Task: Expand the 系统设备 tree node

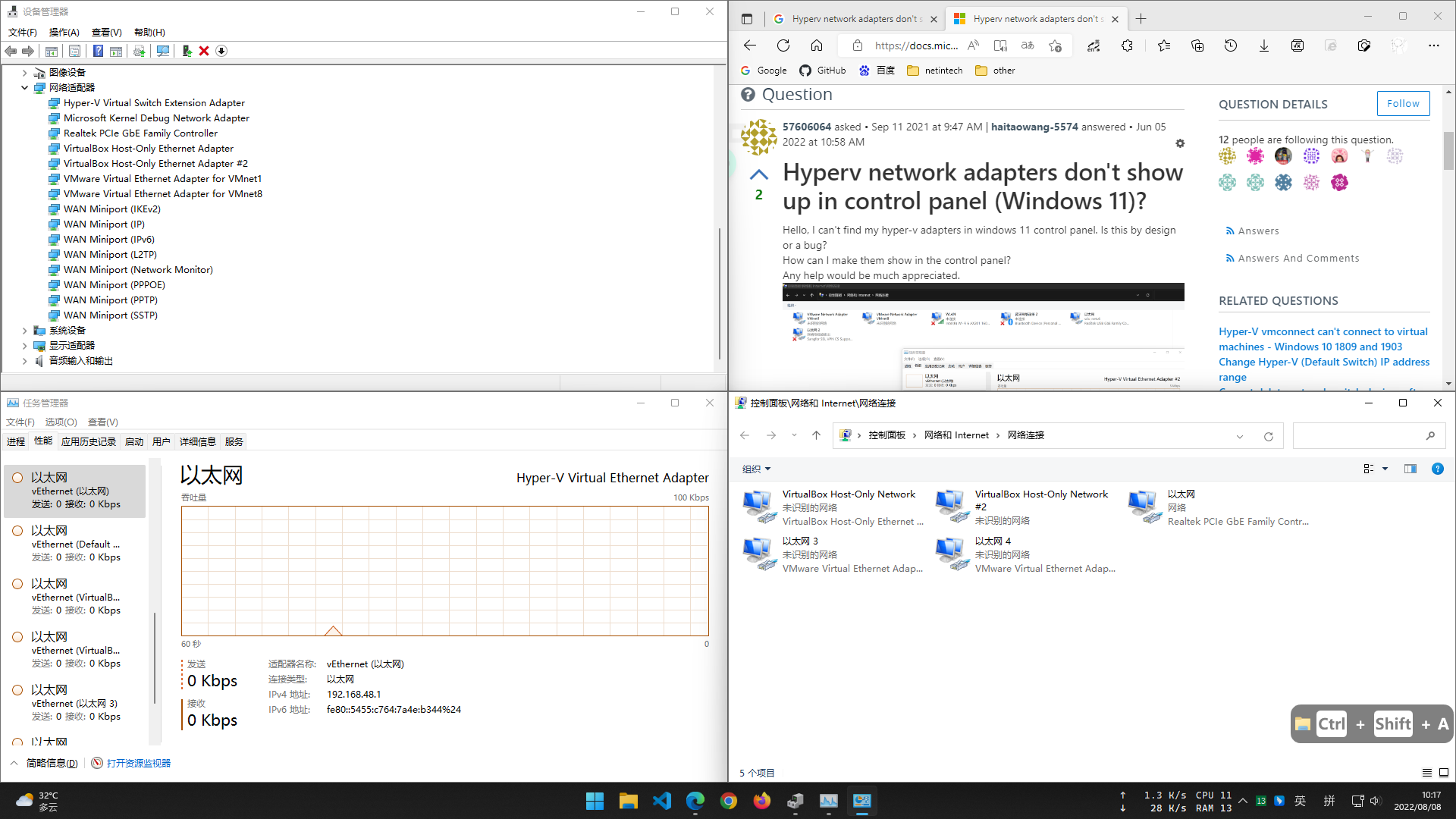Action: point(24,331)
